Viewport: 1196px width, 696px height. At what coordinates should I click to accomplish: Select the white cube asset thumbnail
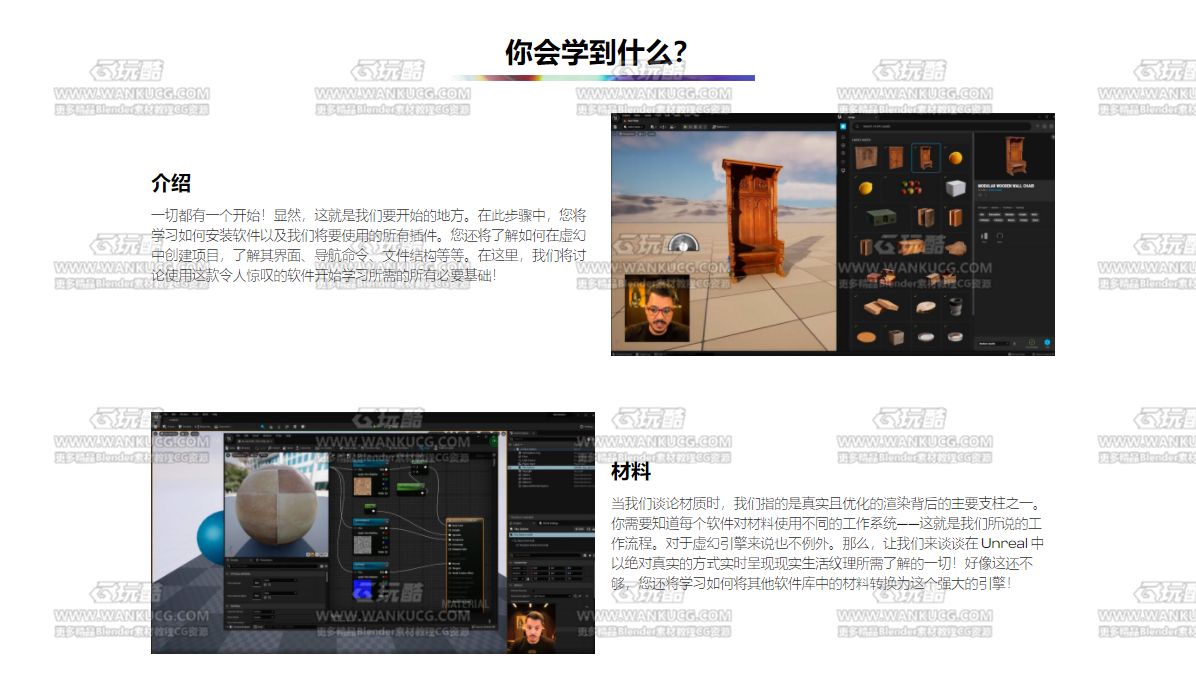(955, 188)
